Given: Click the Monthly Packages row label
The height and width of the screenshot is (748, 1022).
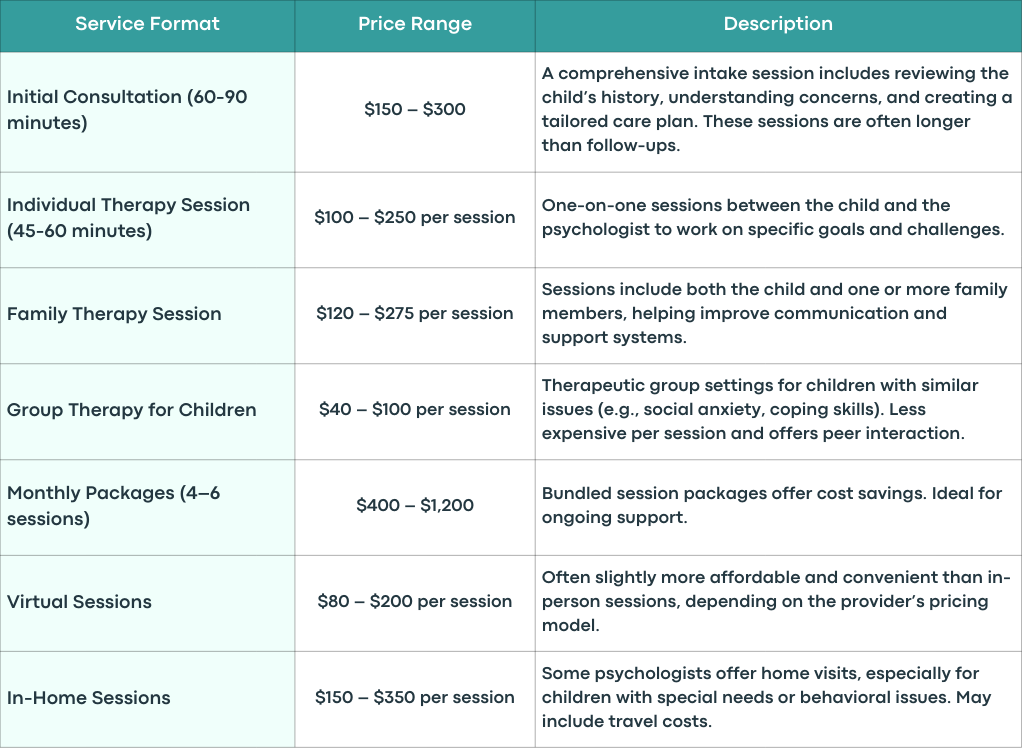Looking at the screenshot, I should (113, 506).
